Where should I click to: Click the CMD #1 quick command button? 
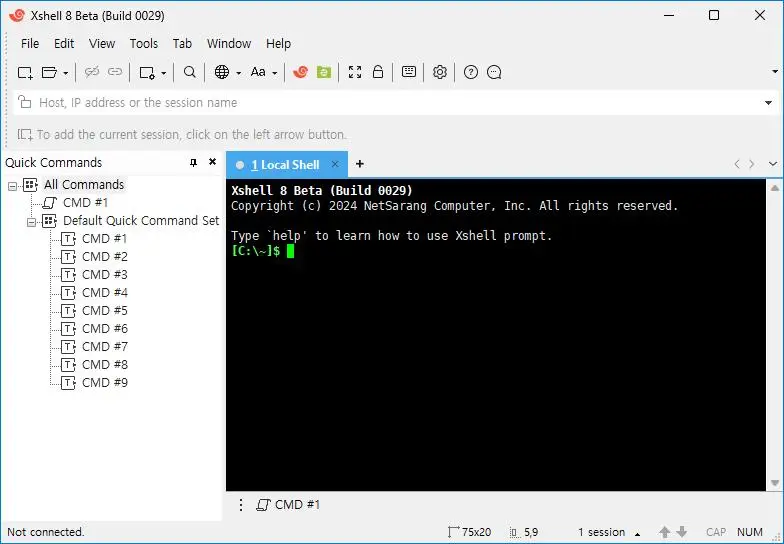288,505
